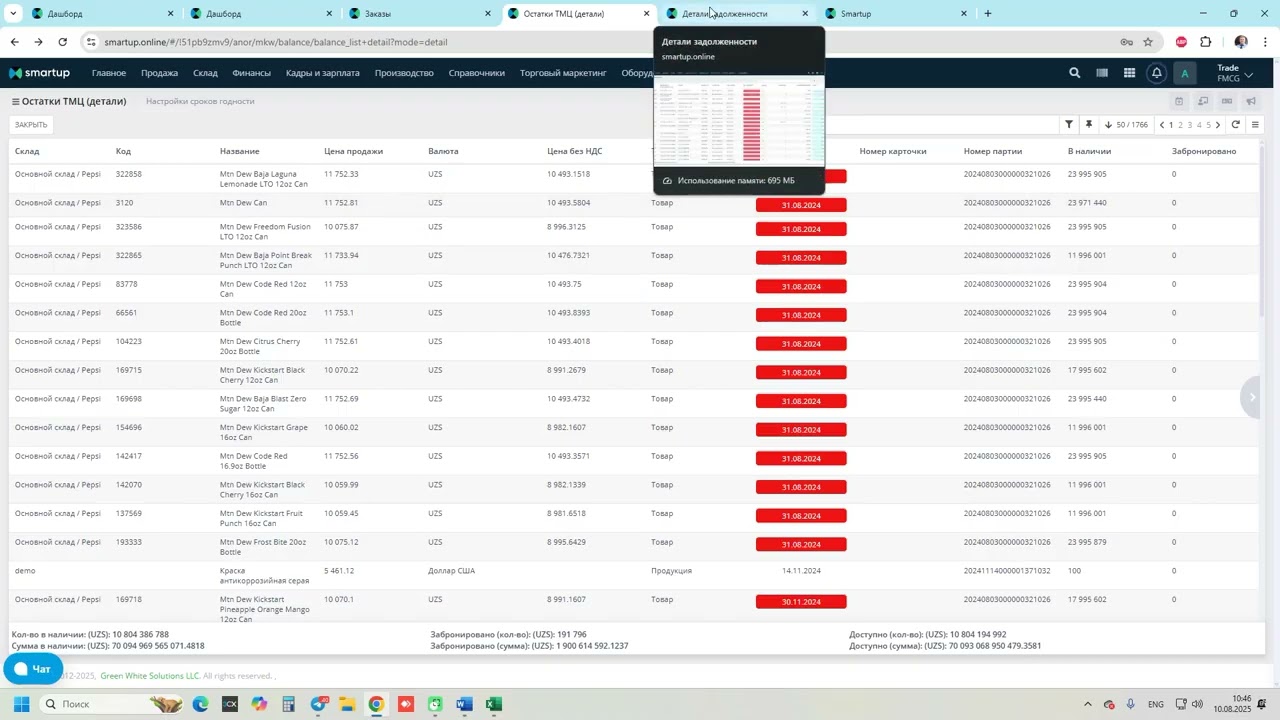The image size is (1280, 720).
Task: Open Chrome tab search dropdown arrow
Action: point(13,14)
